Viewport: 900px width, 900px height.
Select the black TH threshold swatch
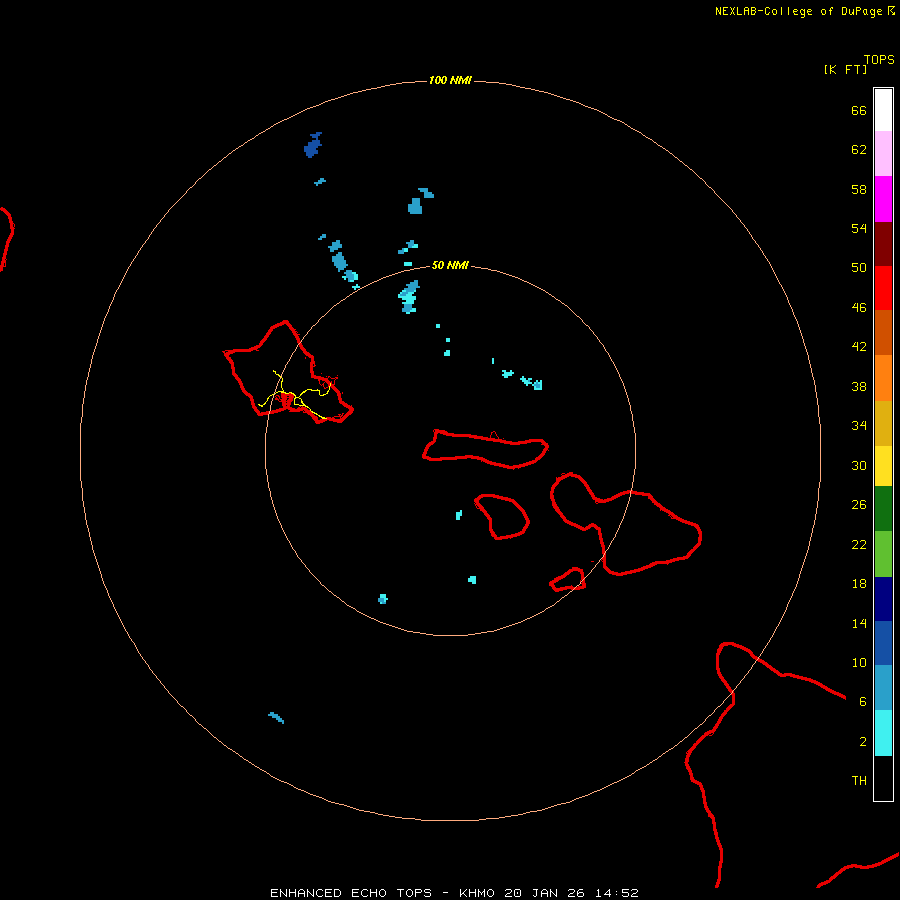coord(883,778)
